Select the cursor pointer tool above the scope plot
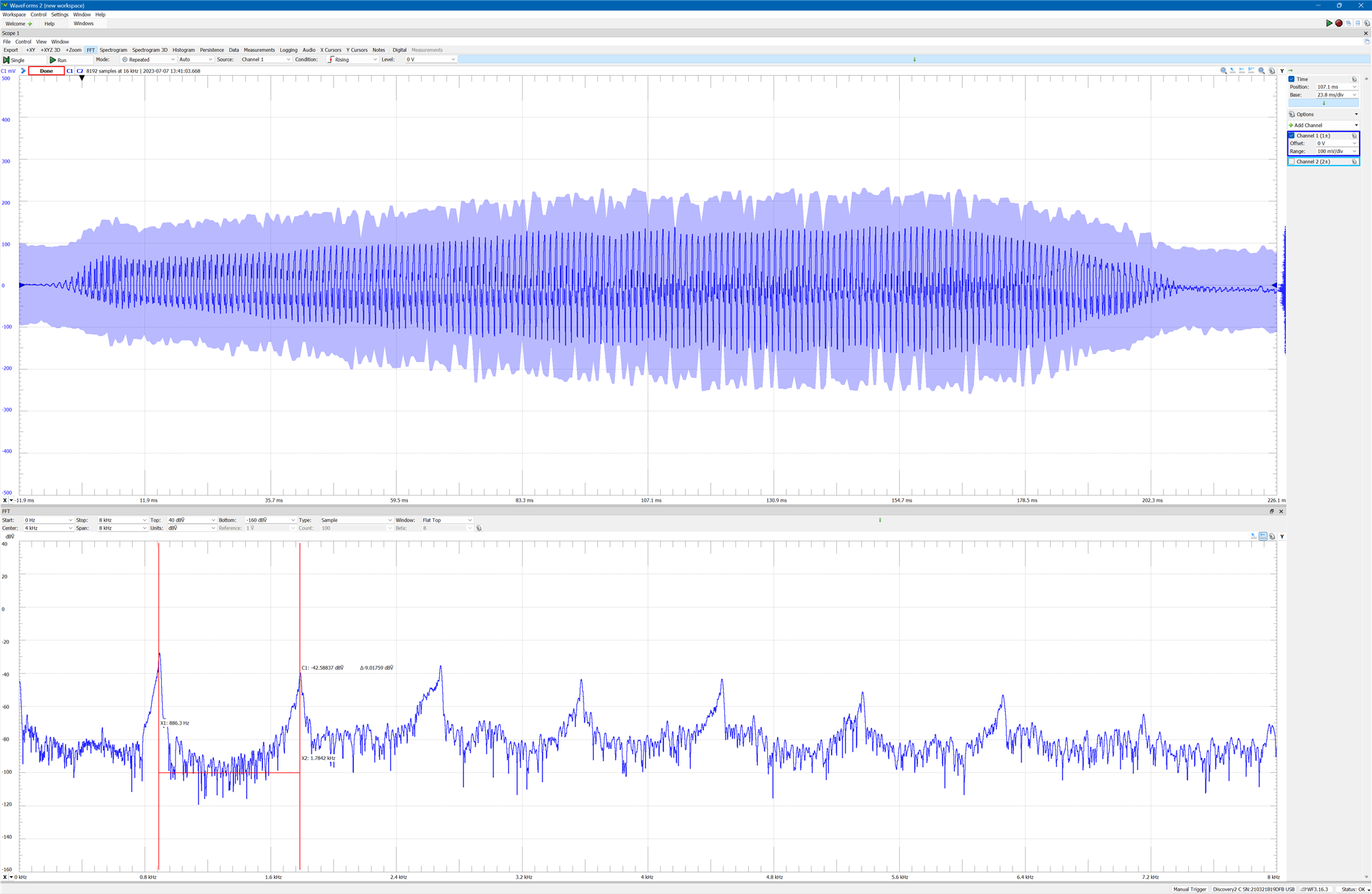 click(x=1233, y=70)
